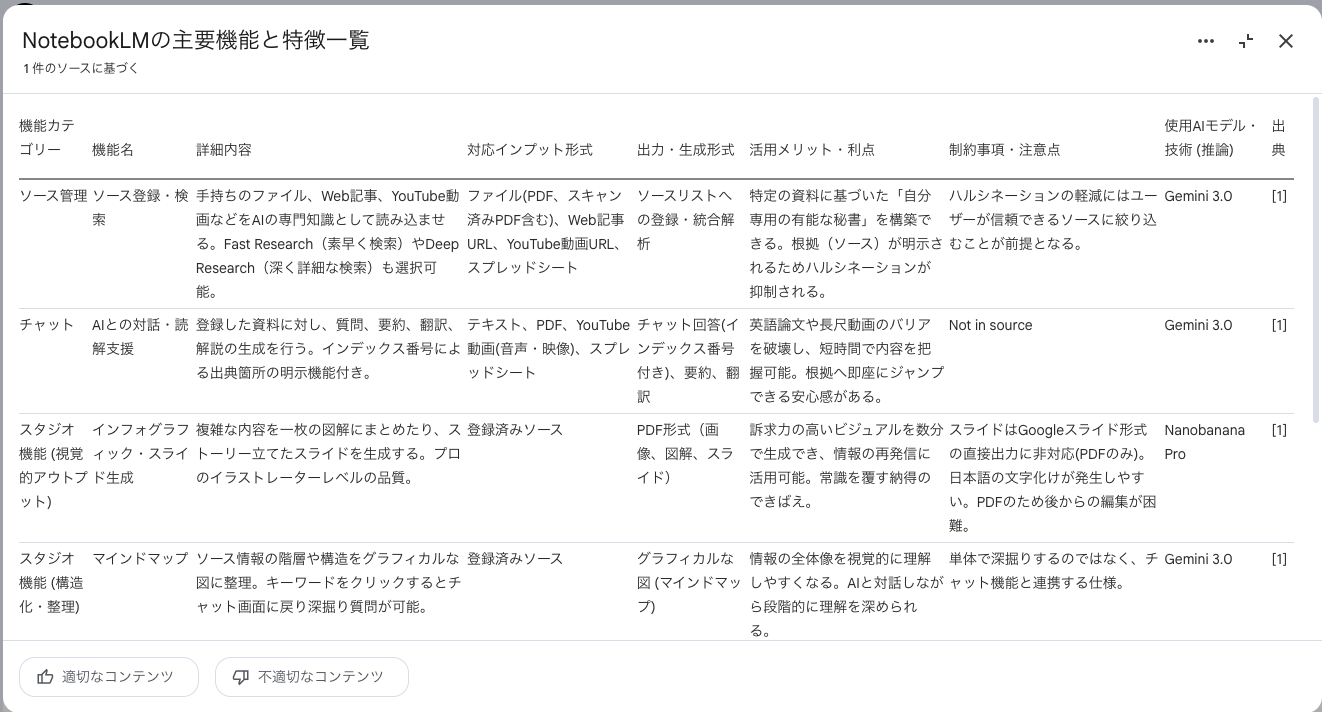The height and width of the screenshot is (712, 1322).
Task: Click the 詳細内容 column header
Action: pos(224,150)
